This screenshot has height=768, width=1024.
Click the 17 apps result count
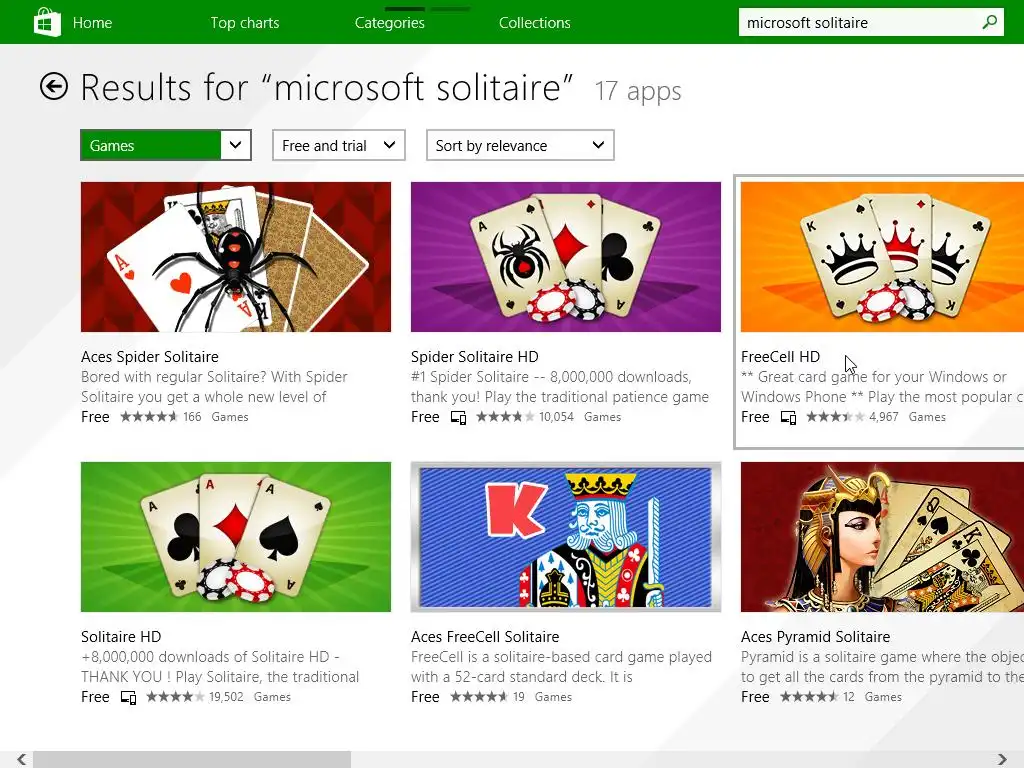point(637,91)
